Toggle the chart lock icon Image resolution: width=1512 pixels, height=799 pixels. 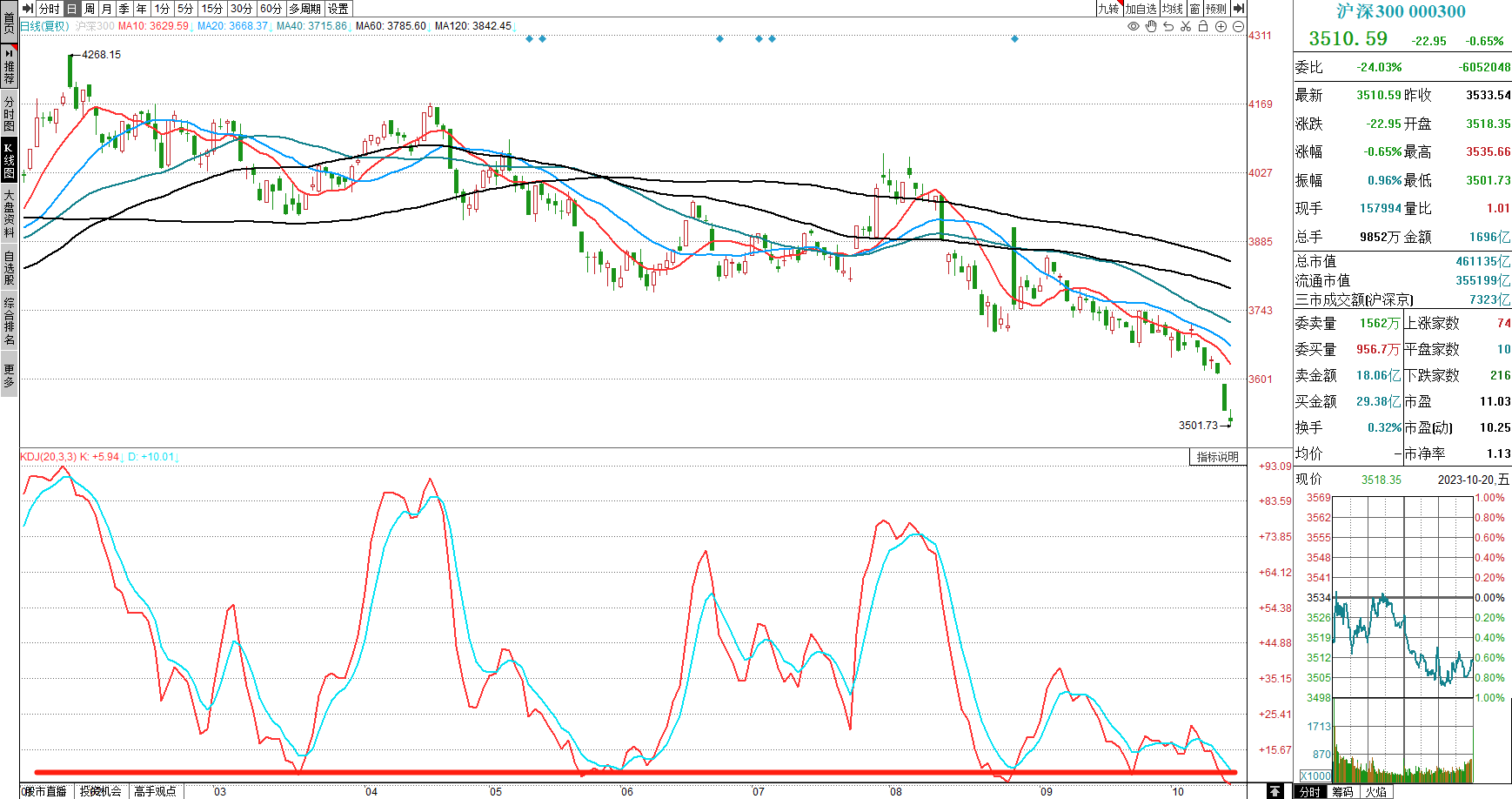[1203, 26]
